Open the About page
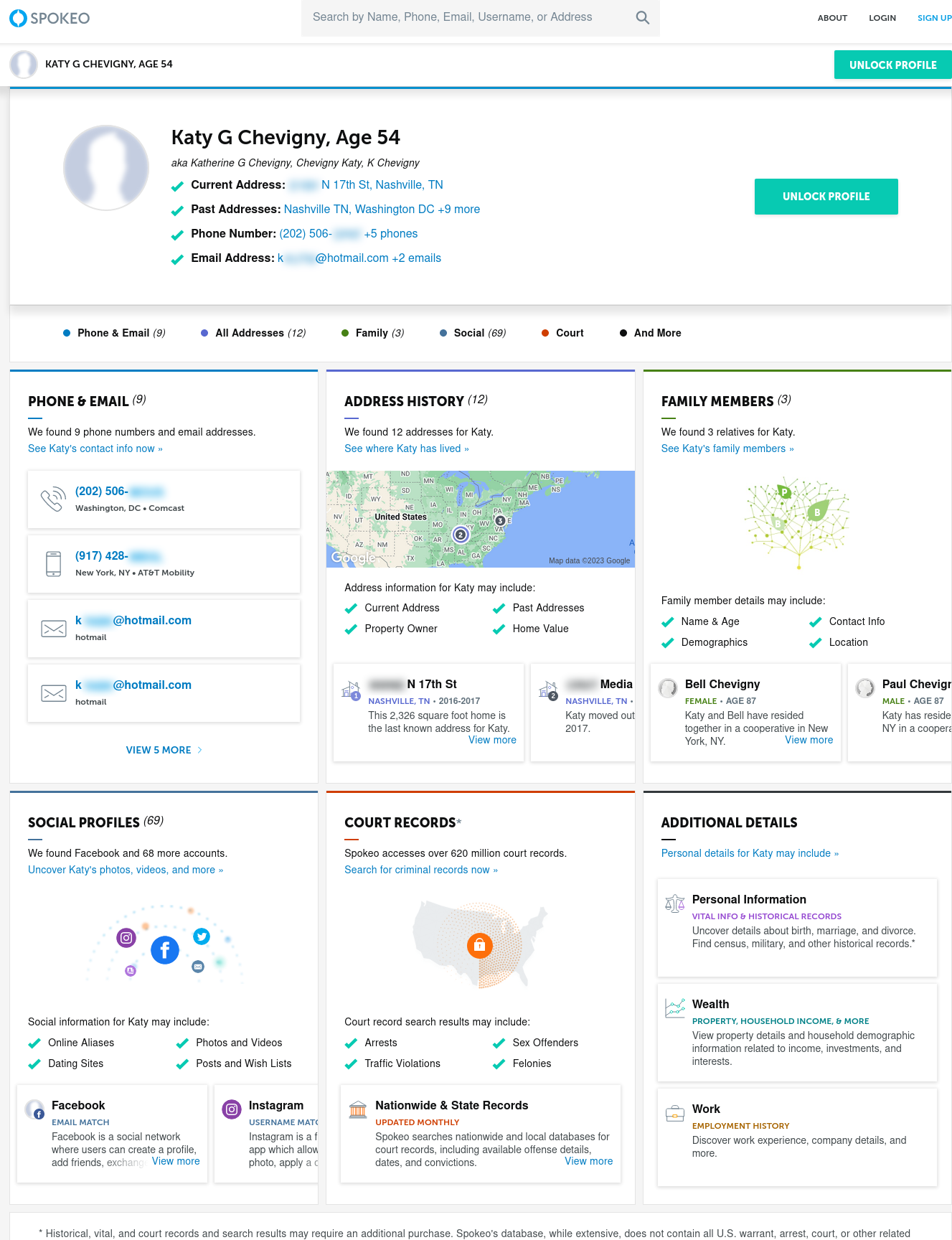 832,18
